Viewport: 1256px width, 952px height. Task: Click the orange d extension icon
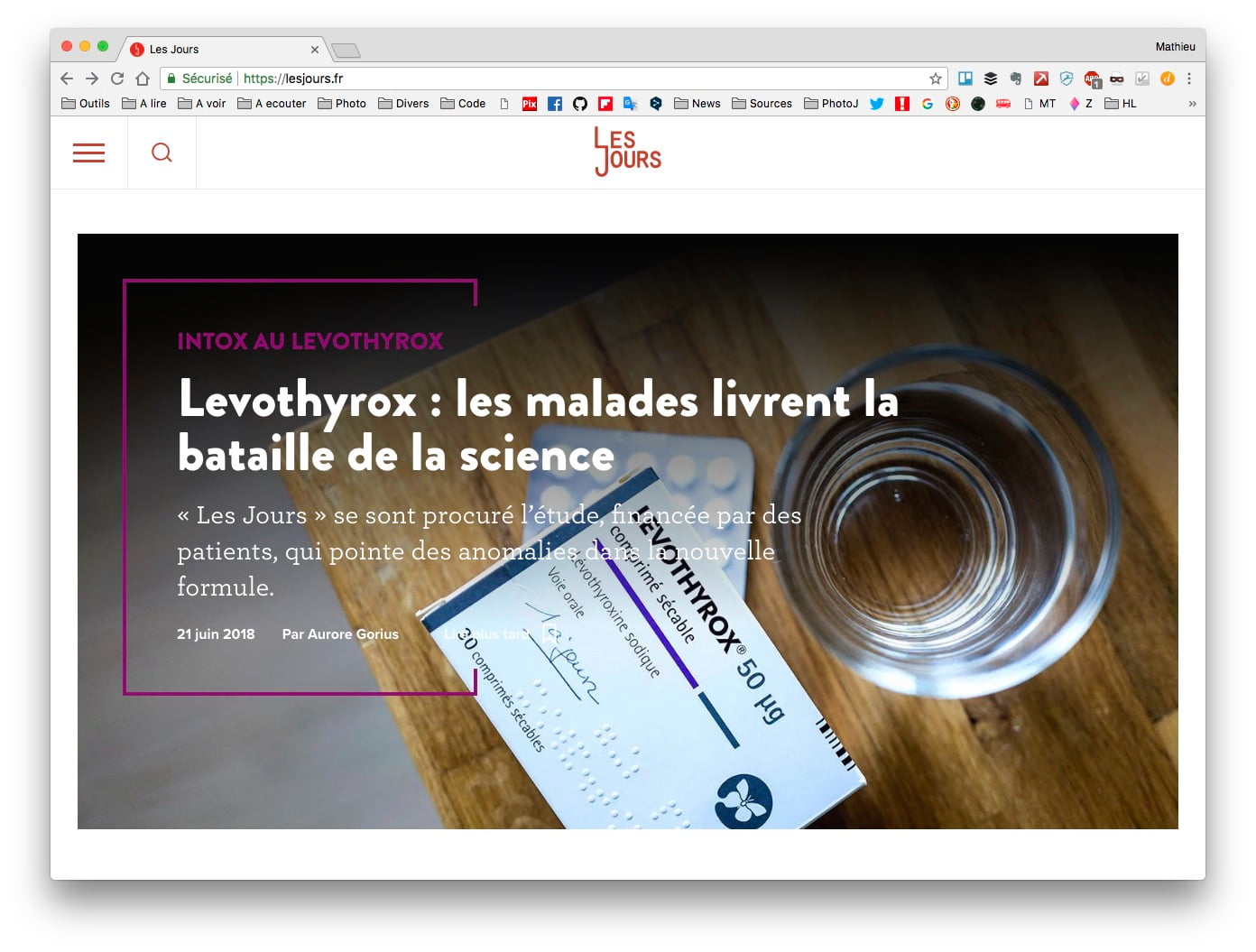pyautogui.click(x=1168, y=79)
